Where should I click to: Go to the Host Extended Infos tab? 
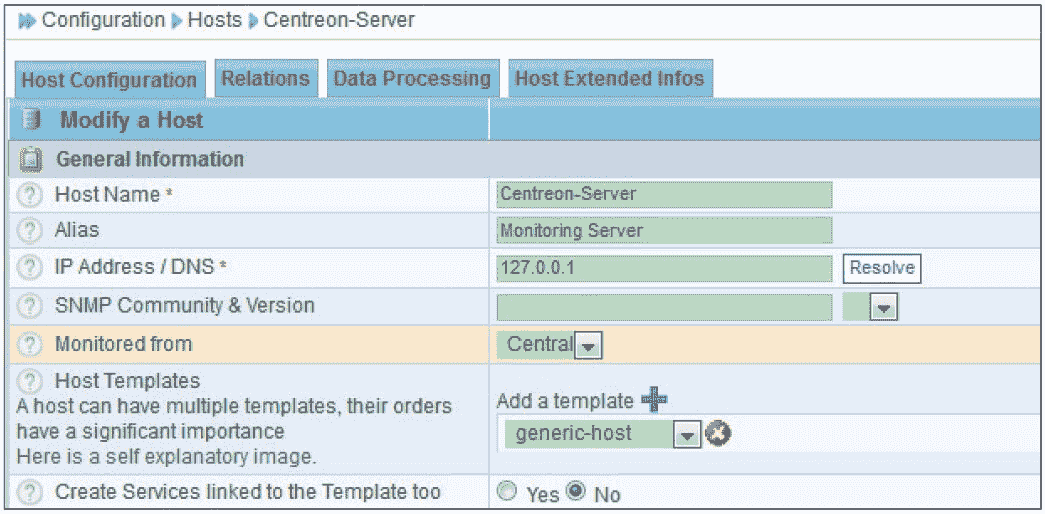click(609, 79)
